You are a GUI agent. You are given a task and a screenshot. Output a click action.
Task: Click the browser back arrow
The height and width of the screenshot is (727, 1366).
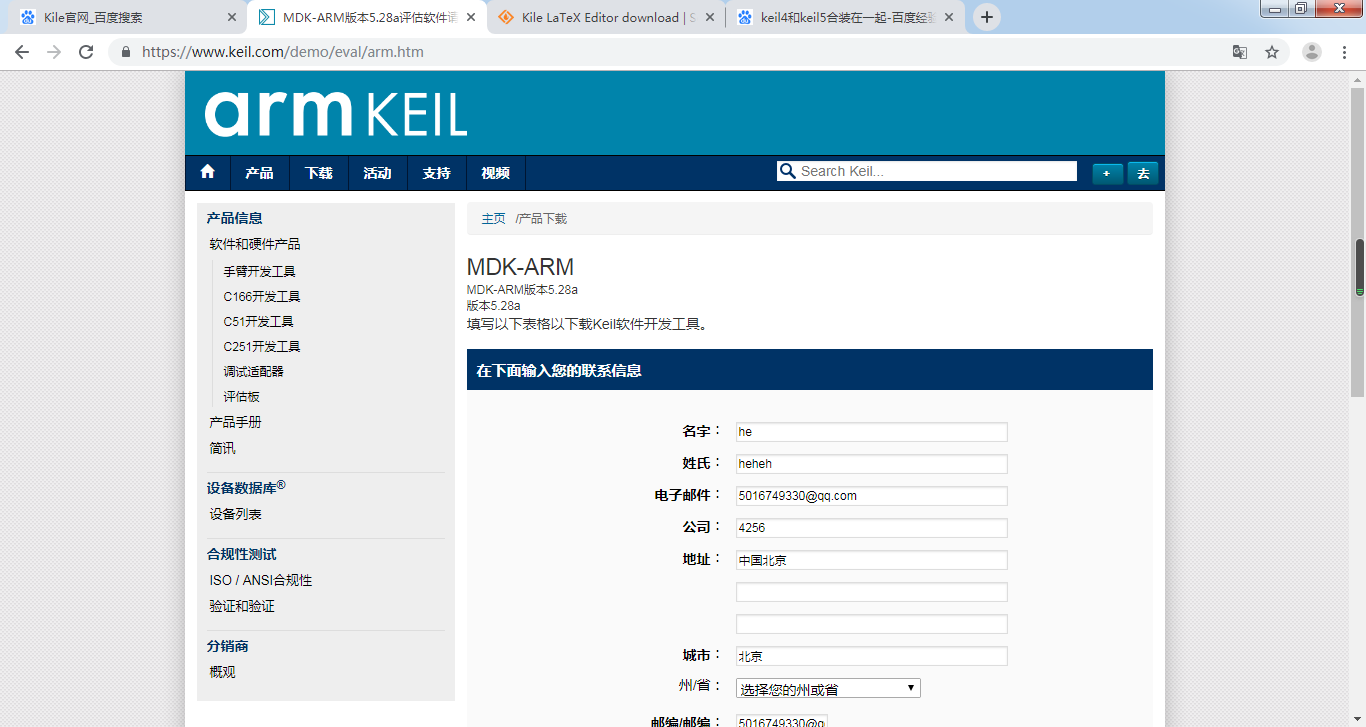pos(21,51)
